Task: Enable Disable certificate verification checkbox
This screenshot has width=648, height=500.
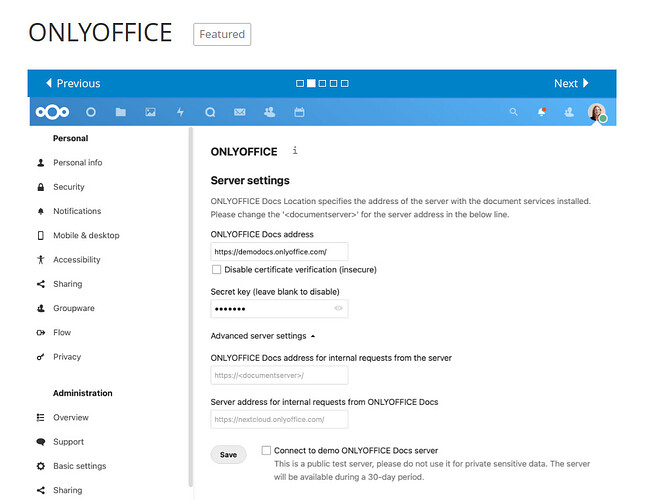Action: 216,269
